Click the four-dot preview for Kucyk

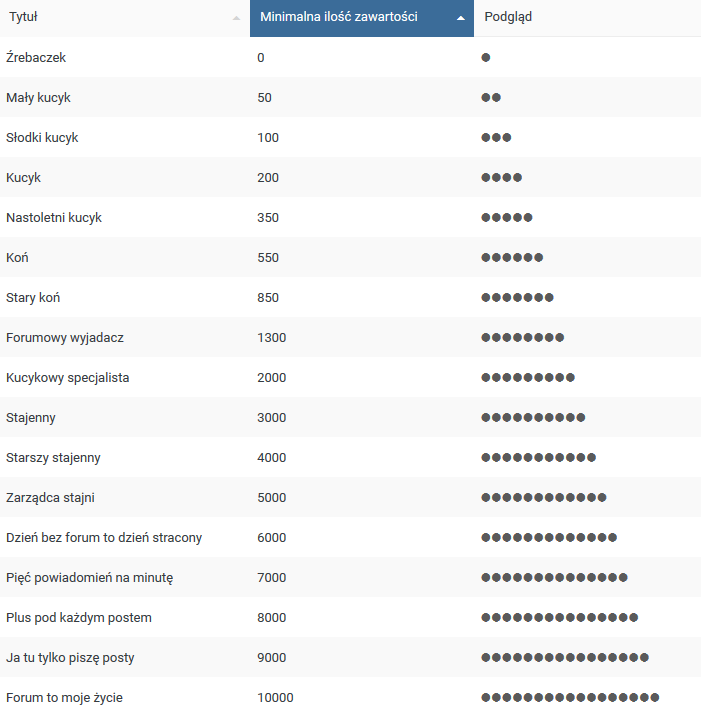501,178
